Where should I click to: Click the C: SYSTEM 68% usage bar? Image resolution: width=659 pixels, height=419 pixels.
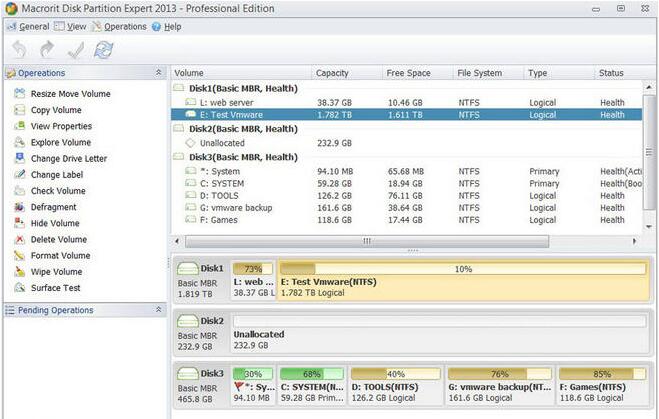(x=311, y=374)
